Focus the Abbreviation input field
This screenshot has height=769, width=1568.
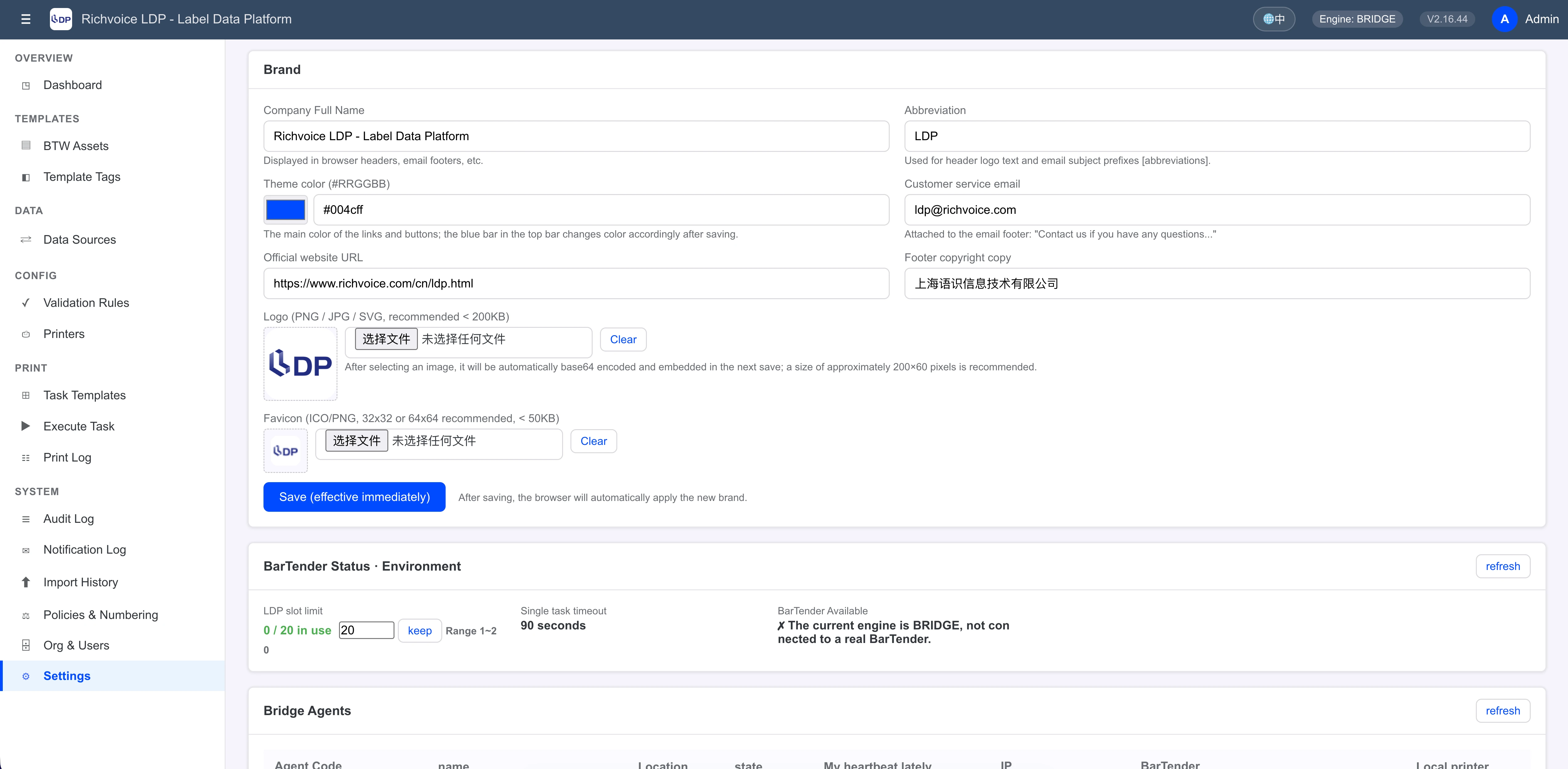[x=1217, y=136]
